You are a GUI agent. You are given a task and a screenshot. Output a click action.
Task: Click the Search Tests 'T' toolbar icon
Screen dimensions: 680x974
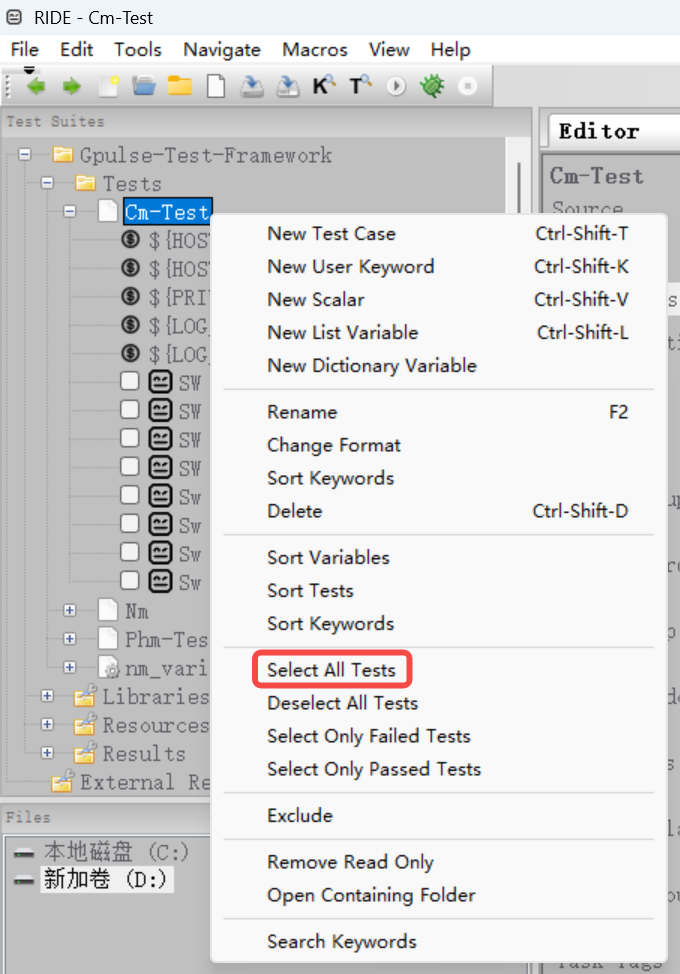pos(360,87)
